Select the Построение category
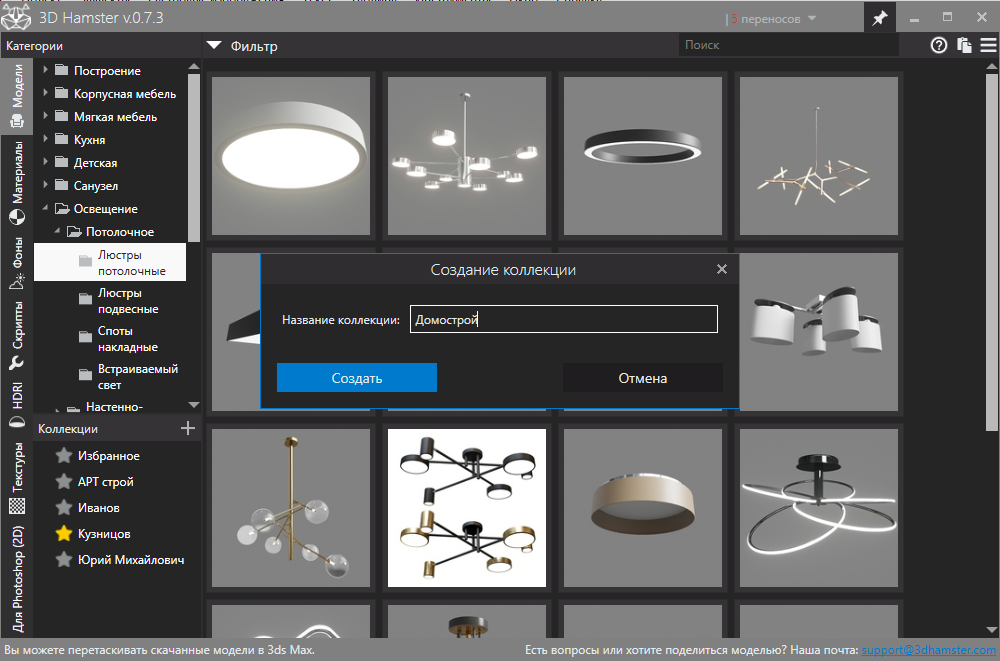 click(x=107, y=71)
